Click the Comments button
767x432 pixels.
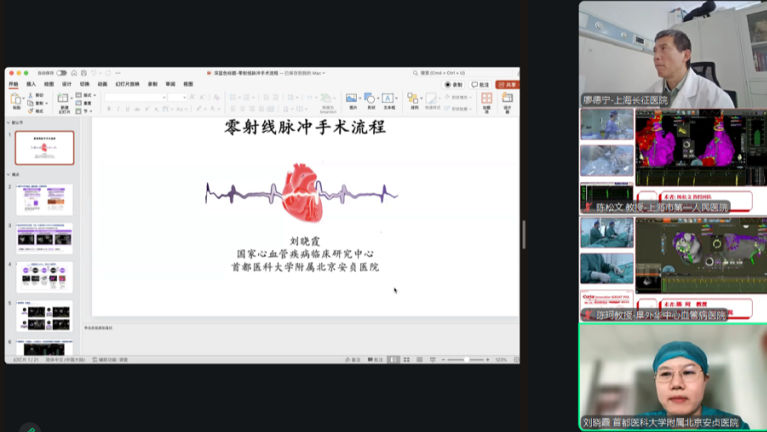coord(481,85)
